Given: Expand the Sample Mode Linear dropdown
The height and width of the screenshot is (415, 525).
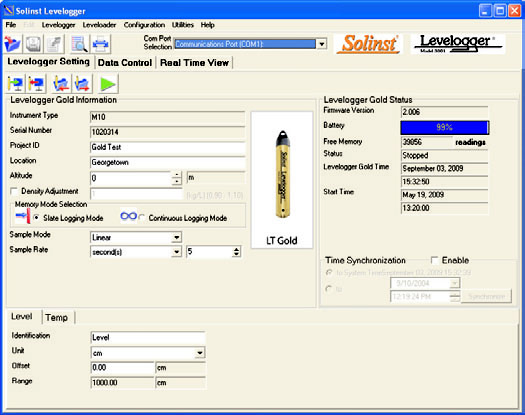Looking at the screenshot, I should pos(176,237).
